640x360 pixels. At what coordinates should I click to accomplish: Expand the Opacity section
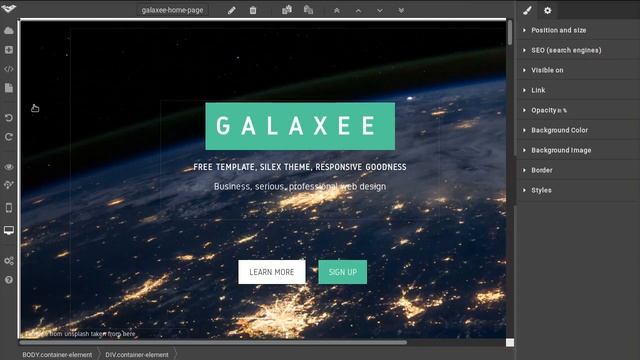tap(578, 110)
